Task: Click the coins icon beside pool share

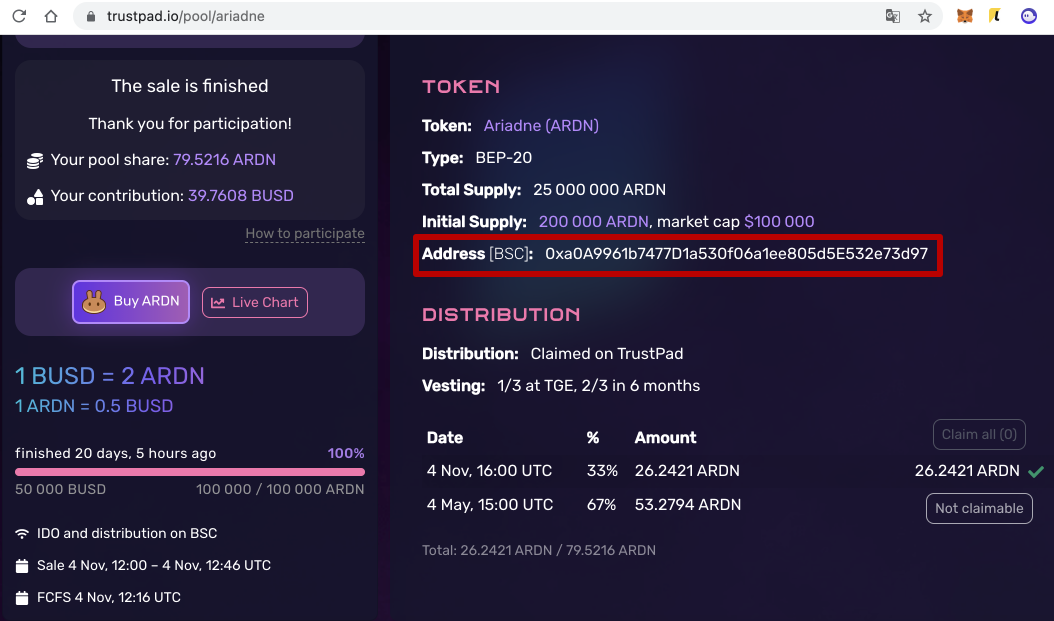Action: [35, 160]
